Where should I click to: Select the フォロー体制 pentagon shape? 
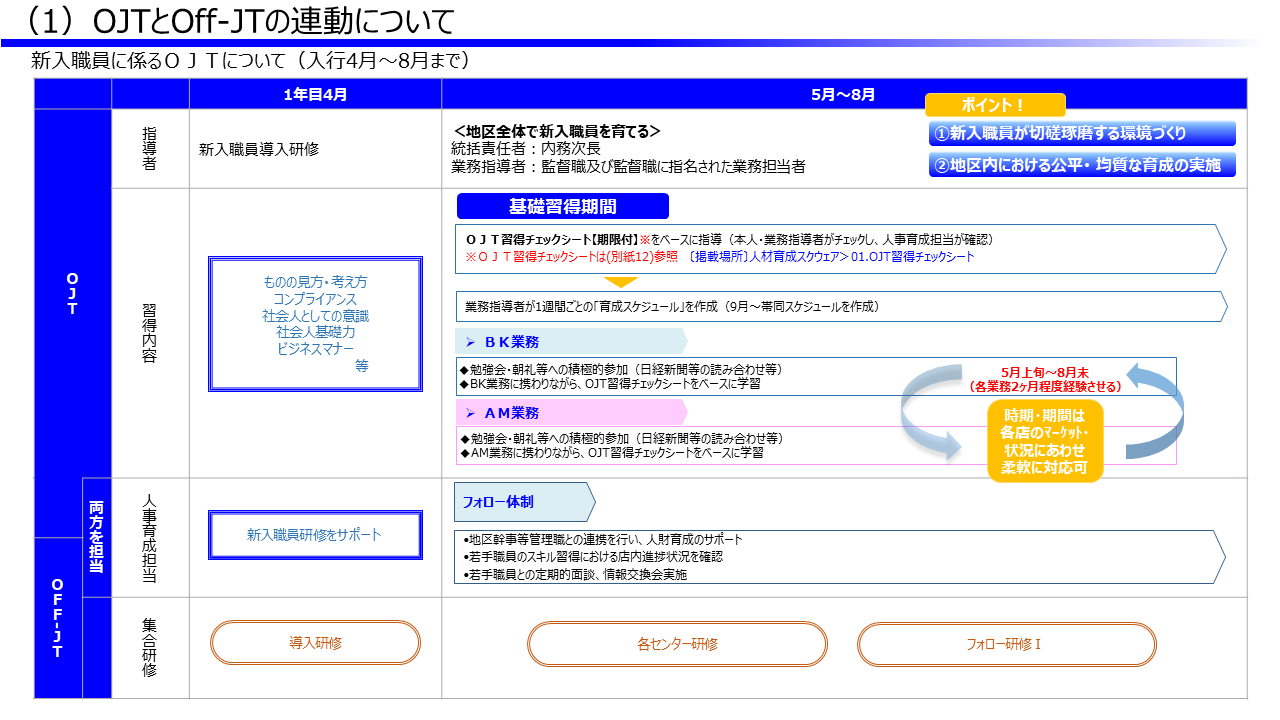pyautogui.click(x=523, y=502)
